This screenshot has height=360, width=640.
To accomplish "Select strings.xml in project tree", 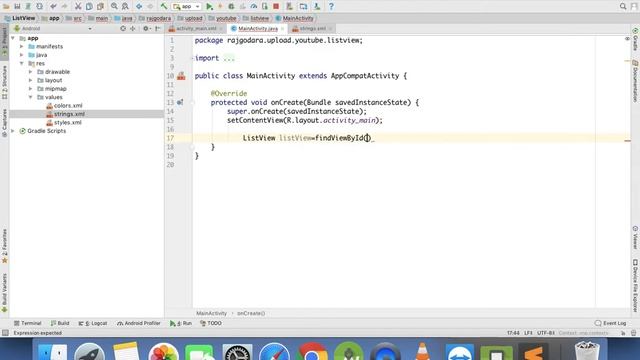I will pos(65,114).
